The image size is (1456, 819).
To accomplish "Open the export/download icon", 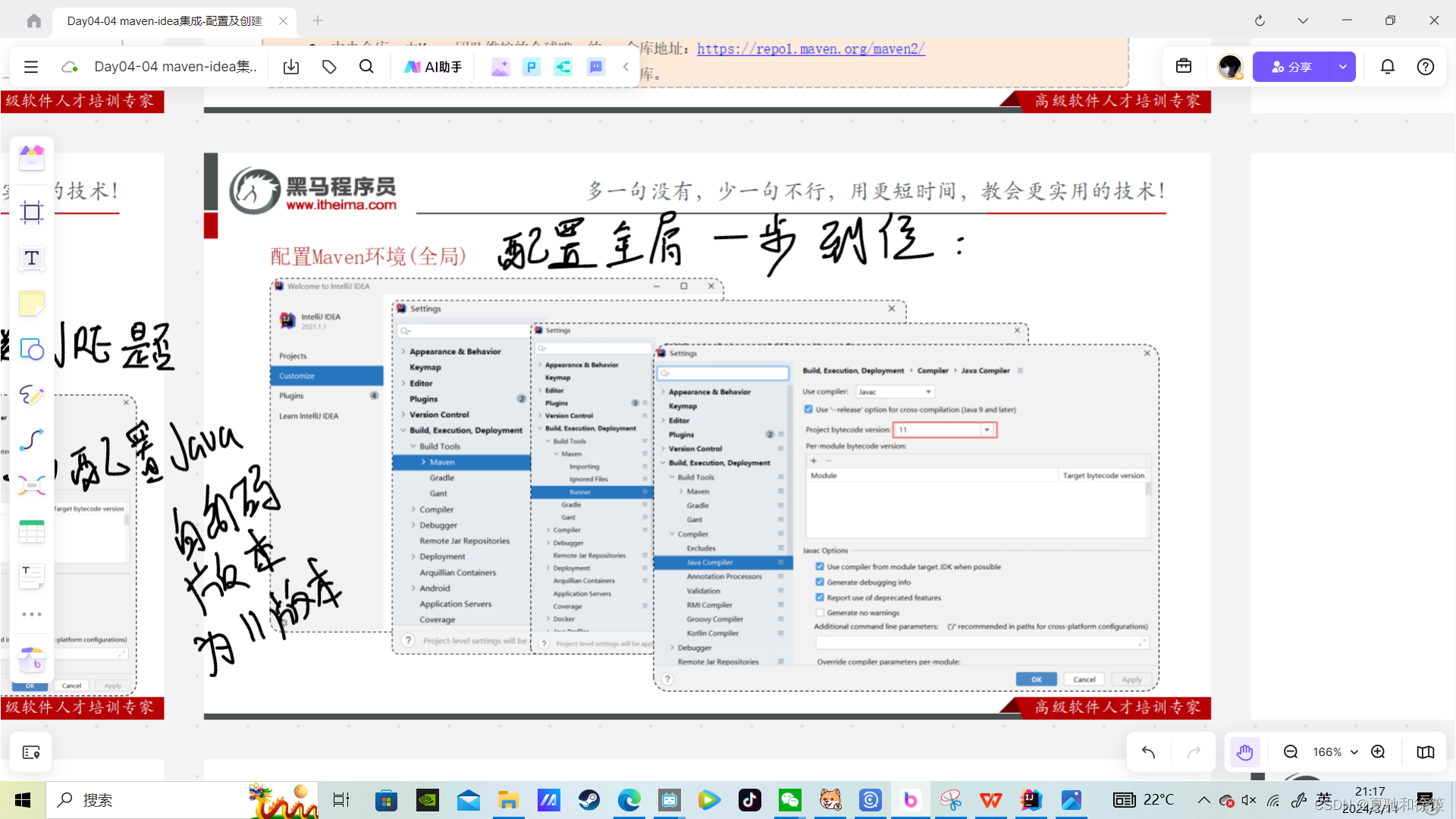I will 291,67.
